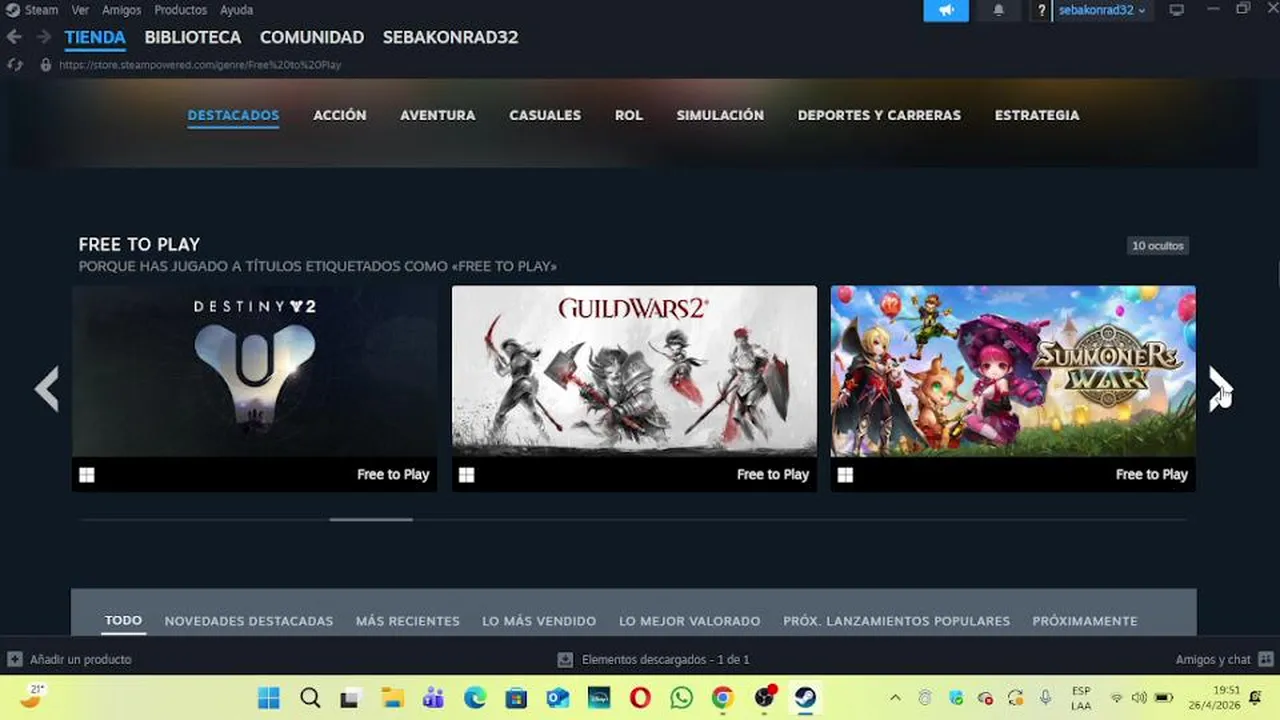Screen dimensions: 1280x720
Task: Select the ESTRATEGIA genre tab
Action: [x=1037, y=115]
